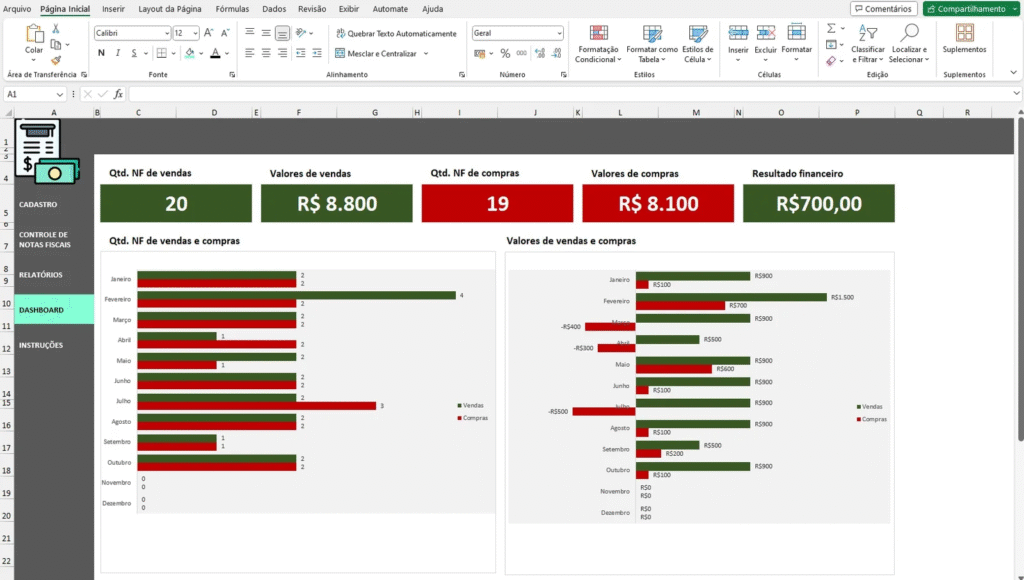
Task: Click the Cut scissors icon
Action: point(56,29)
